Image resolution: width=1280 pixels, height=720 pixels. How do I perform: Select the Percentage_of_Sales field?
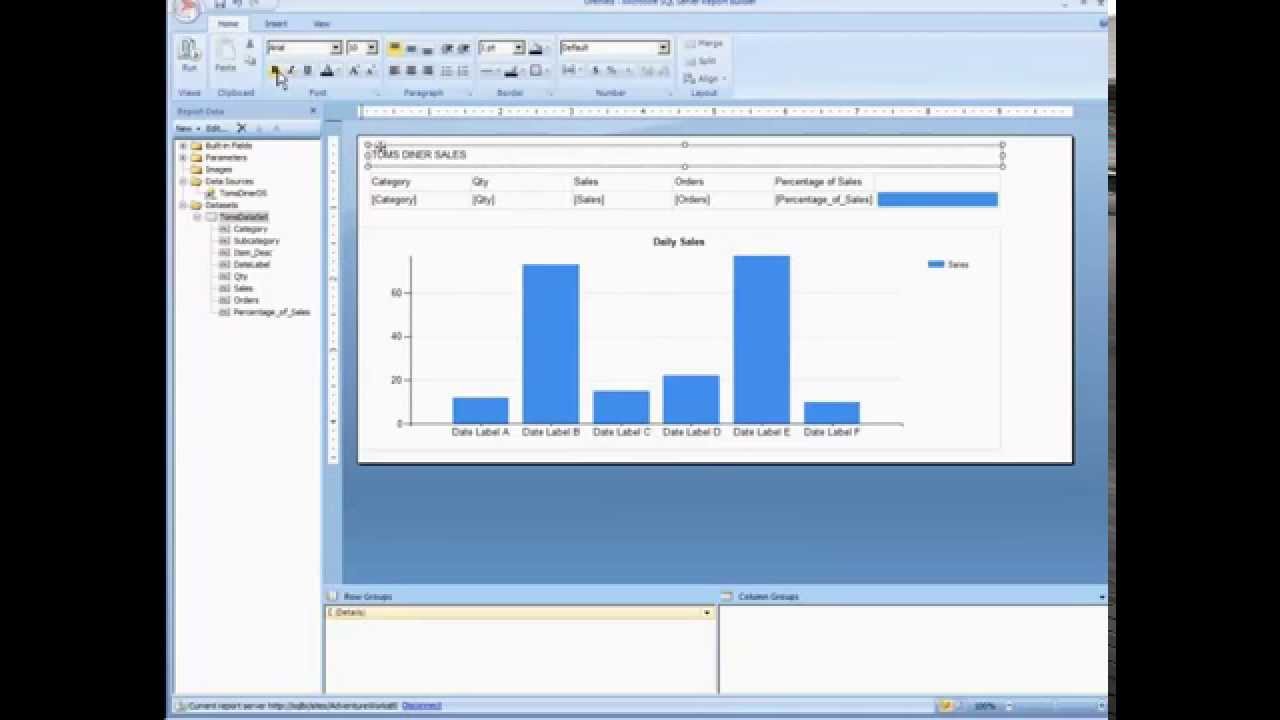pos(272,312)
